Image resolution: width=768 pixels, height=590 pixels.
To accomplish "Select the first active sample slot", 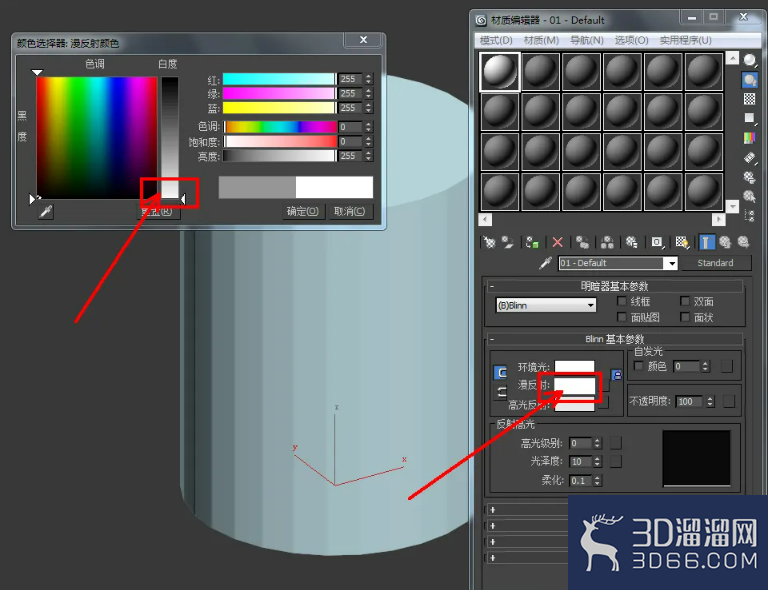I will 500,72.
